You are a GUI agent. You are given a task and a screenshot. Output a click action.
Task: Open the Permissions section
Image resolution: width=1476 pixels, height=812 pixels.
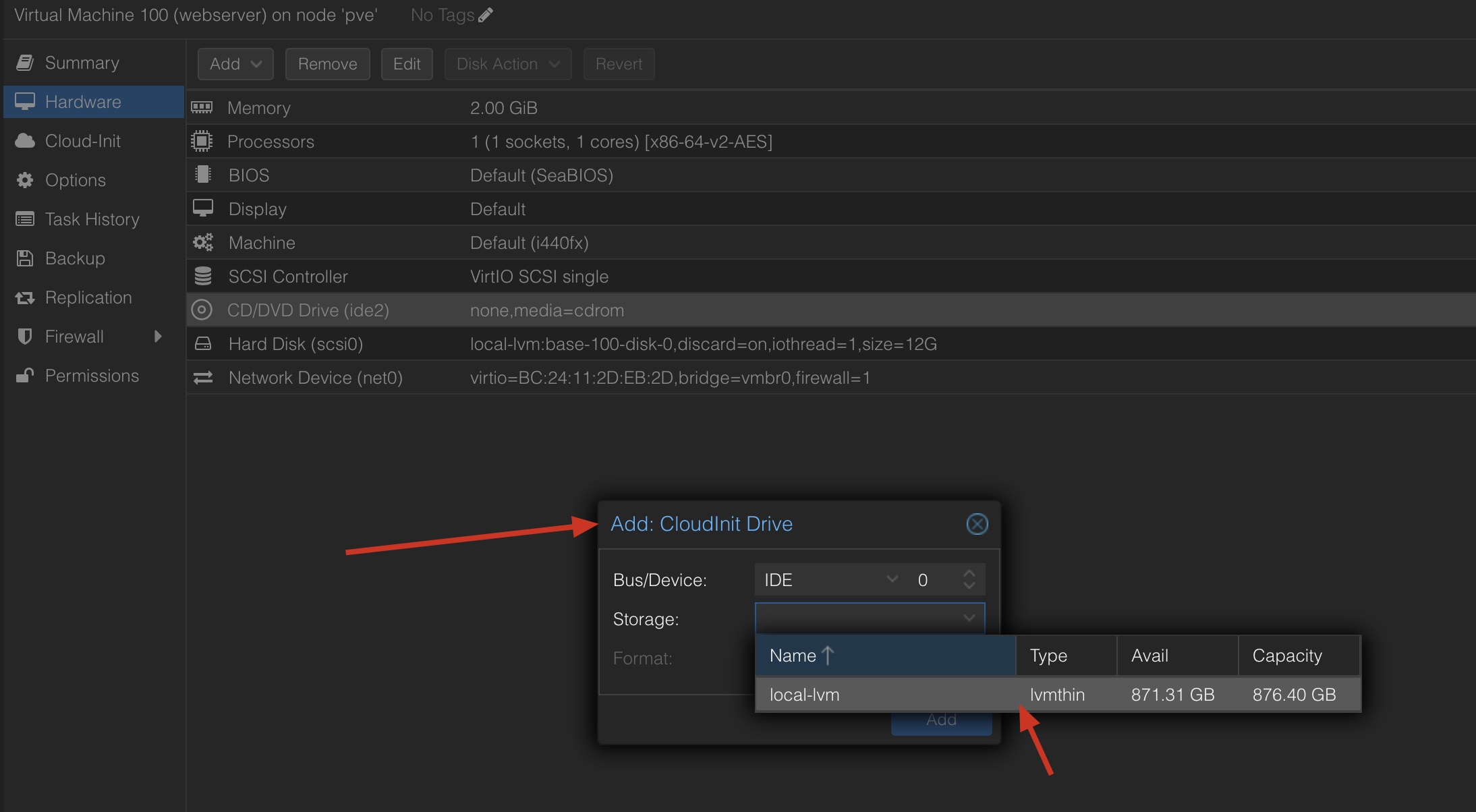pos(94,376)
